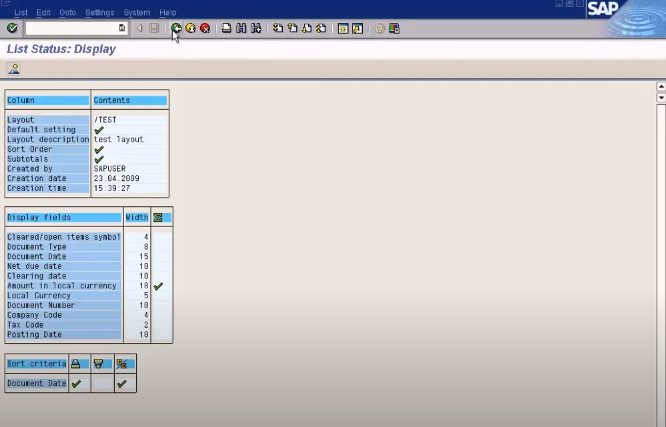Click descending sort icon in Sort criteria header
The image size is (666, 427).
coord(99,364)
